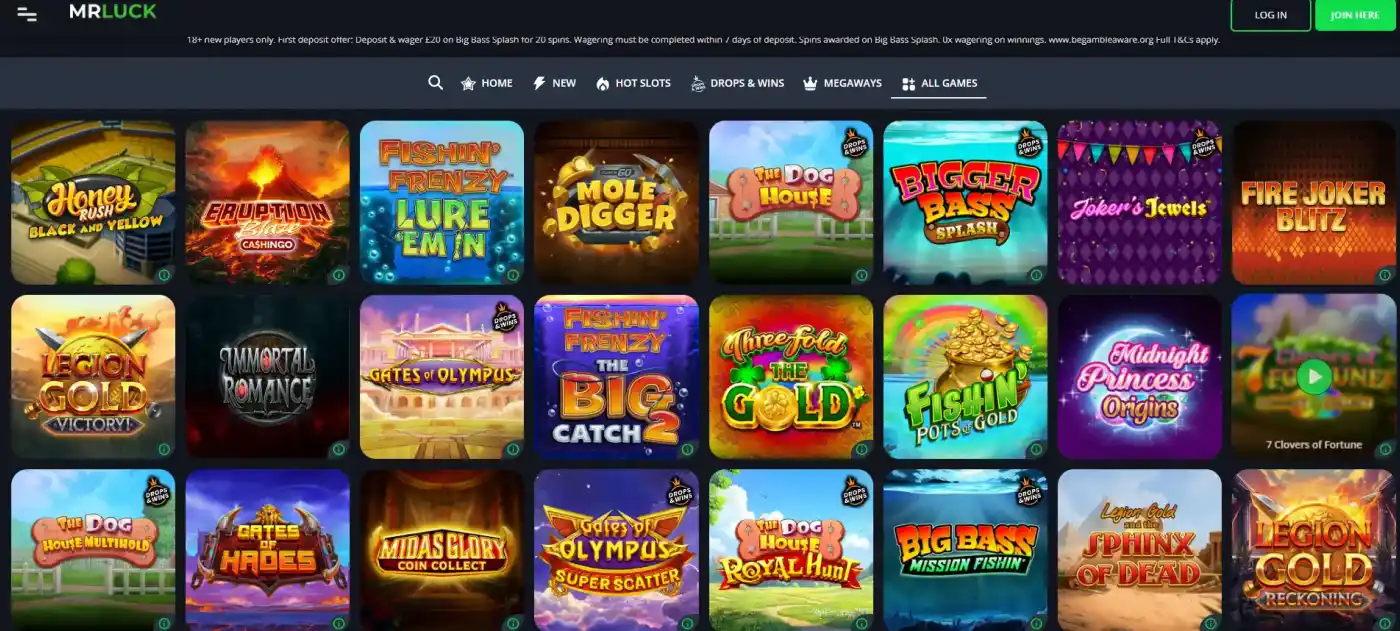The image size is (1400, 631).
Task: Click the Log In button
Action: pos(1270,15)
